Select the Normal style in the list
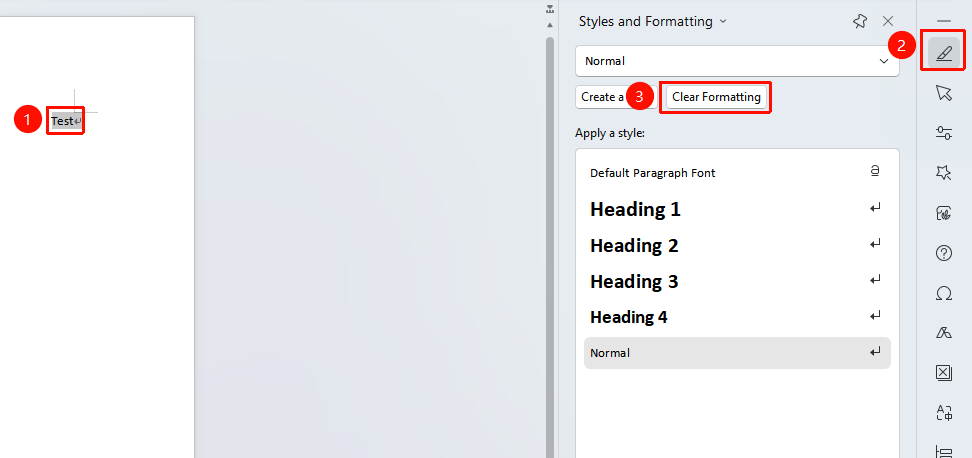This screenshot has width=972, height=458. click(x=737, y=353)
